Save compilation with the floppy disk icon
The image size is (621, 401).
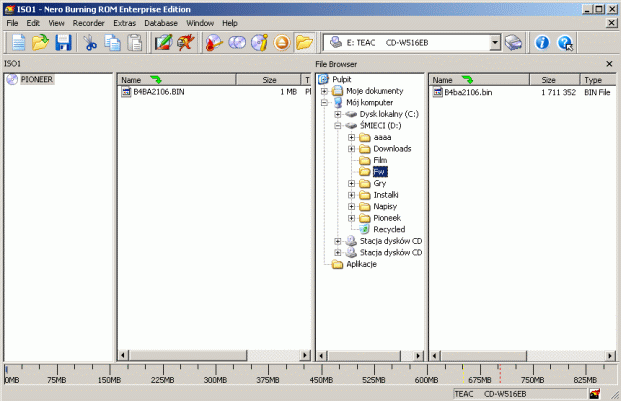click(x=63, y=42)
